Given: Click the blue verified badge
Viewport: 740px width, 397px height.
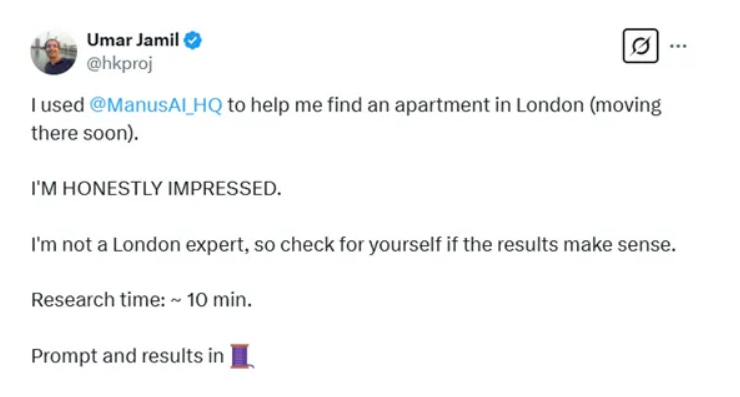Looking at the screenshot, I should pyautogui.click(x=193, y=40).
